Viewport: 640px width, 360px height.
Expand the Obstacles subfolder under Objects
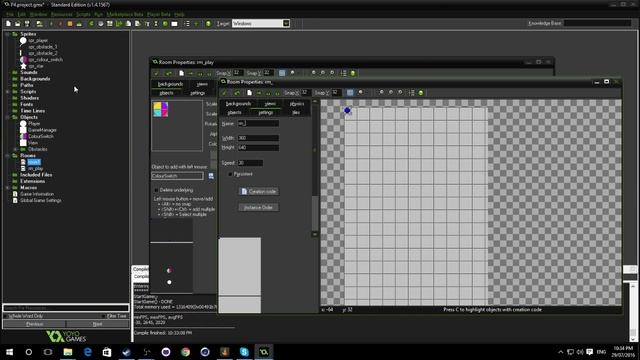point(16,149)
